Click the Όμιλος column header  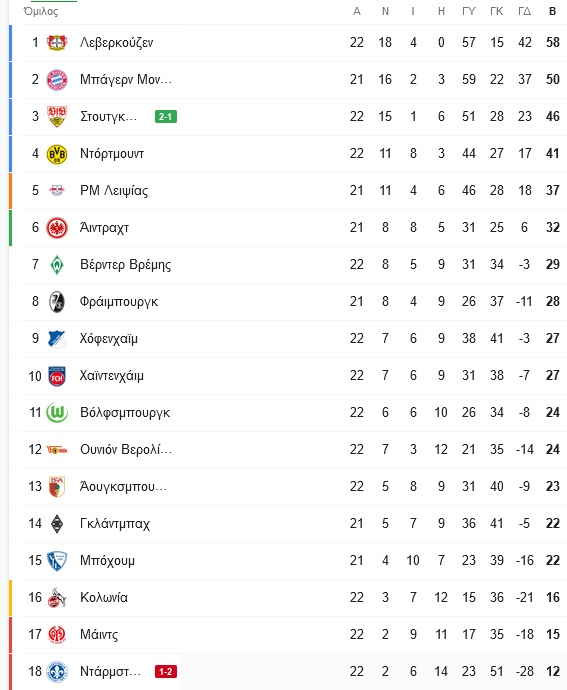click(x=40, y=11)
